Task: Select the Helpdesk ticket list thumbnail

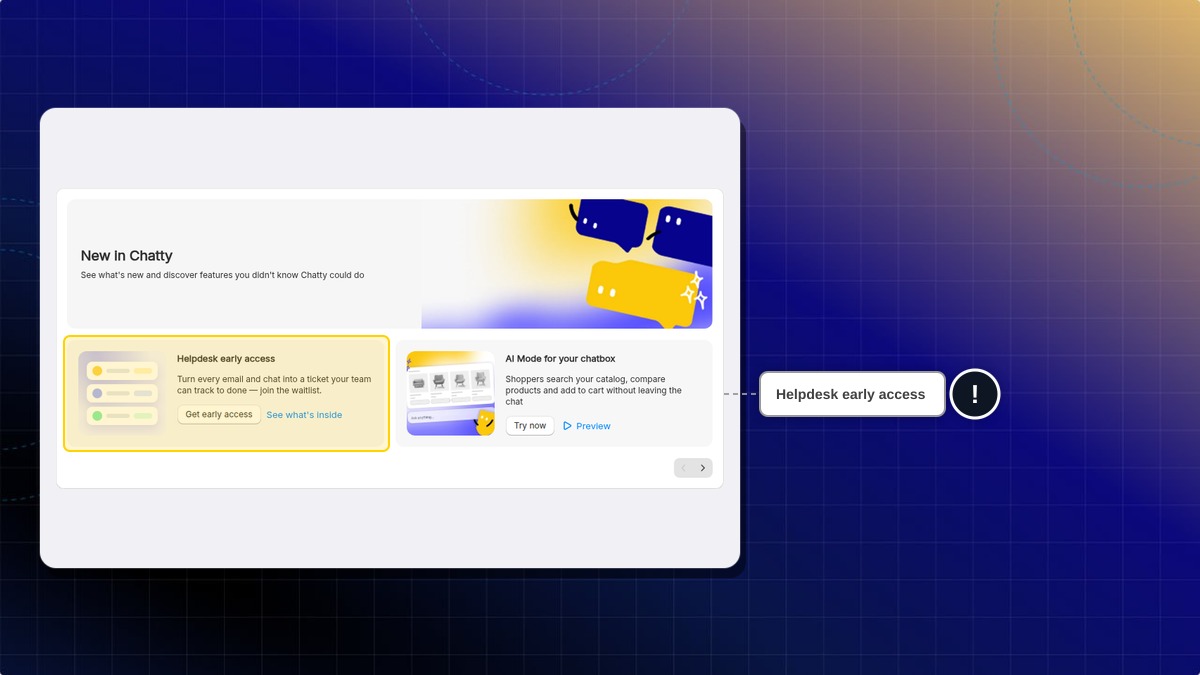Action: tap(122, 393)
